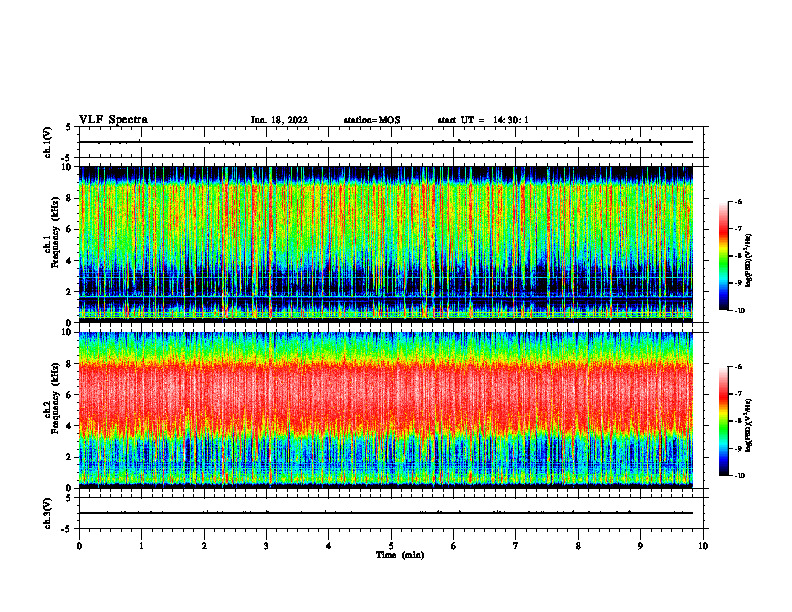792x612 pixels.
Task: Click the "VLF Spectra" title text
Action: click(113, 119)
